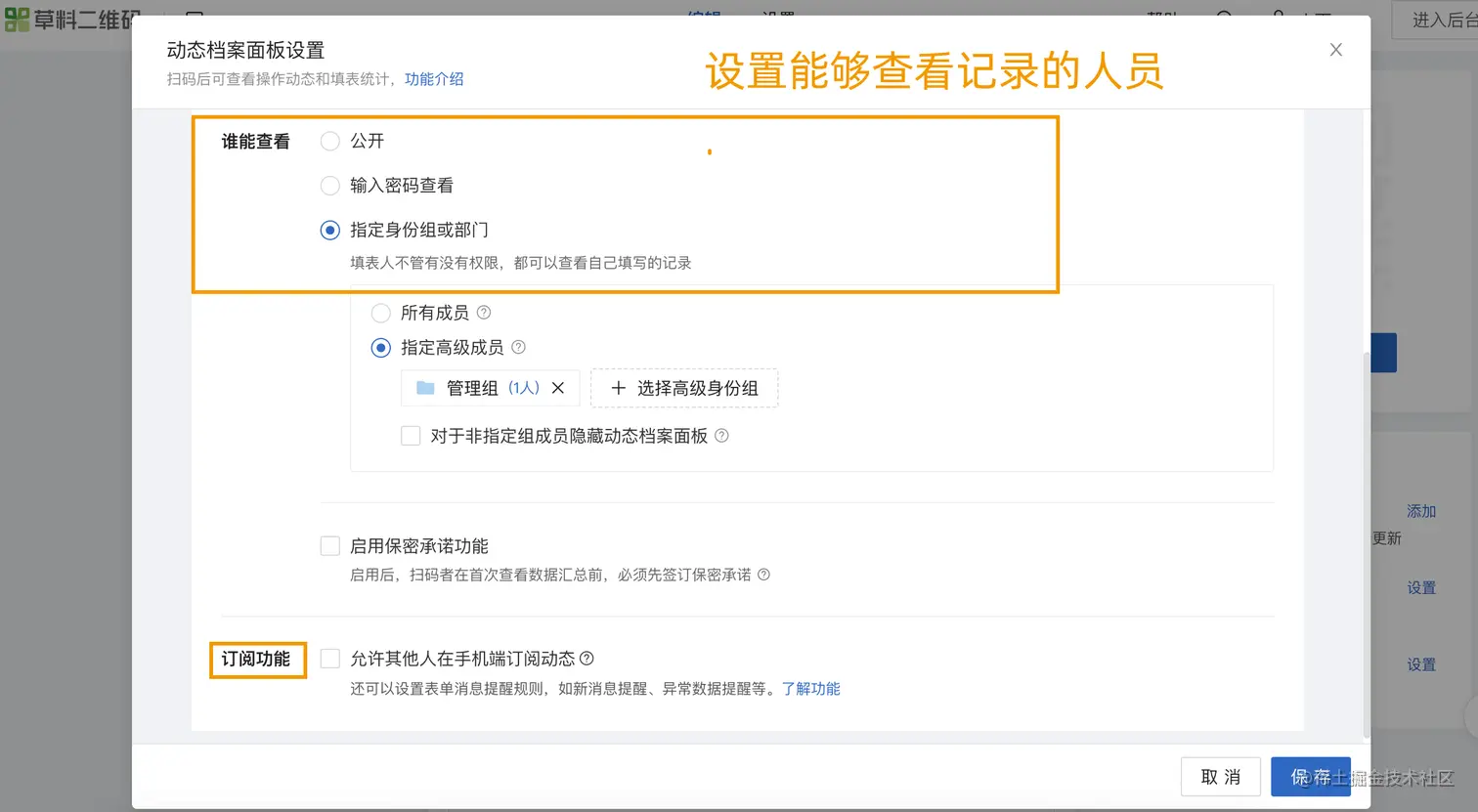Click 添加 link in background page
The height and width of the screenshot is (812, 1478).
pos(1421,511)
